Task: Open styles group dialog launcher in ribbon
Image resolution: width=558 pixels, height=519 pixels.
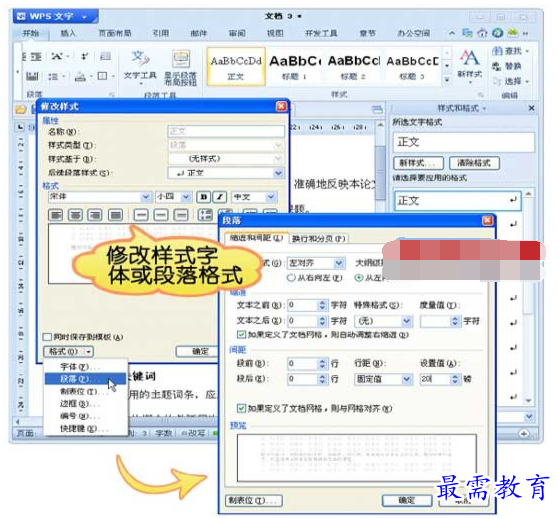Action: (481, 95)
